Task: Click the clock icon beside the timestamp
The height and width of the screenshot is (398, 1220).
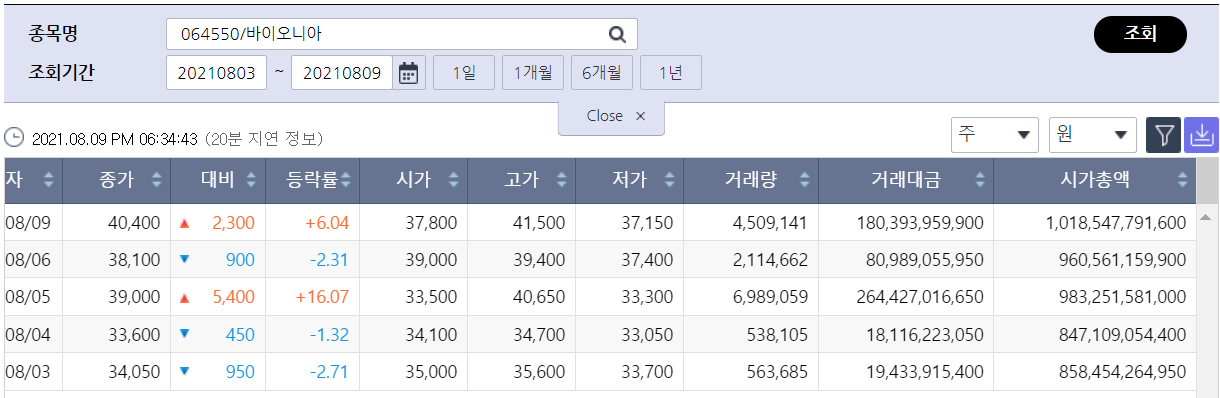Action: coord(15,138)
